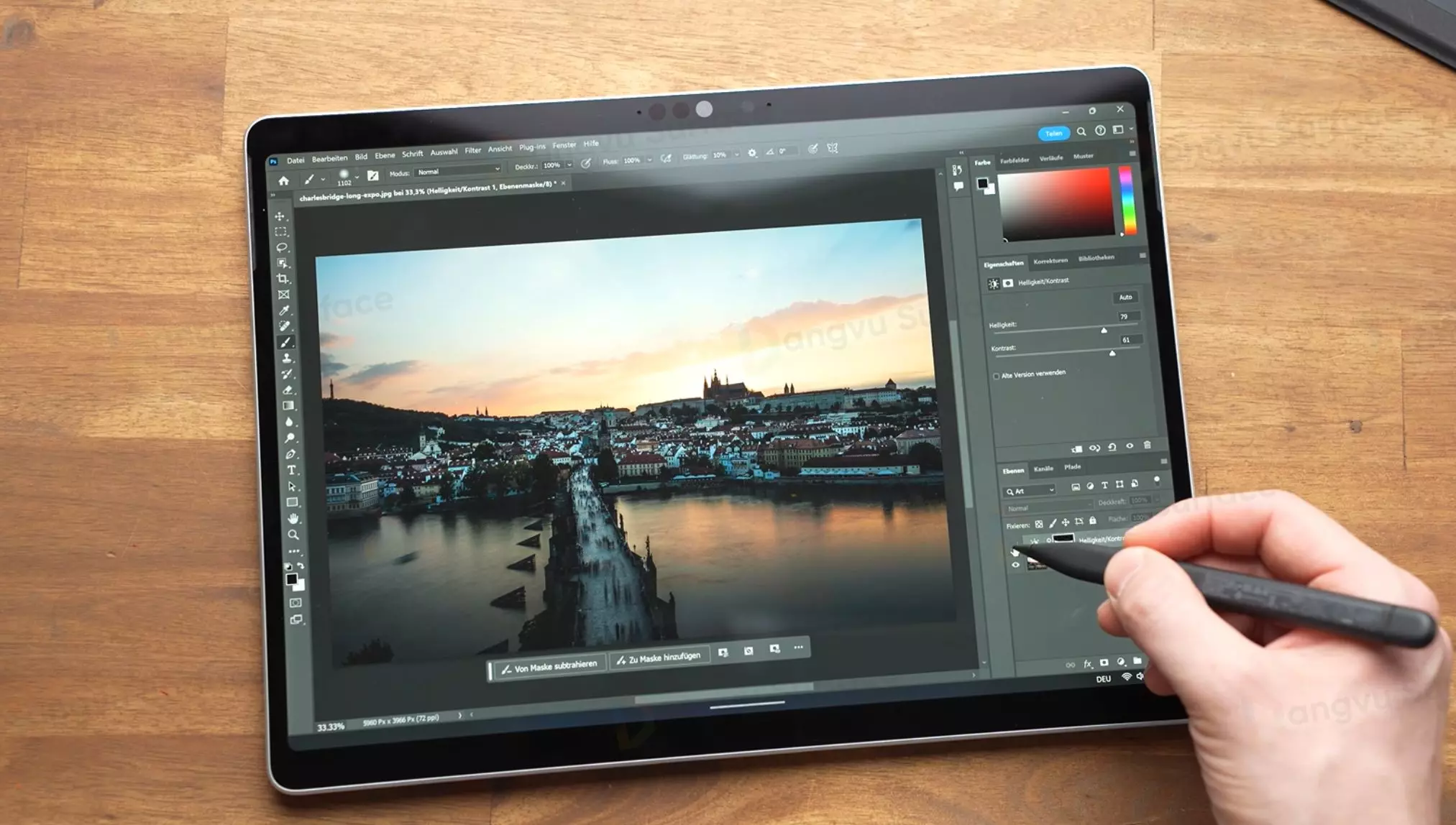This screenshot has height=825, width=1456.
Task: Toggle clip-to-layer icon in Properties
Action: click(x=1076, y=448)
